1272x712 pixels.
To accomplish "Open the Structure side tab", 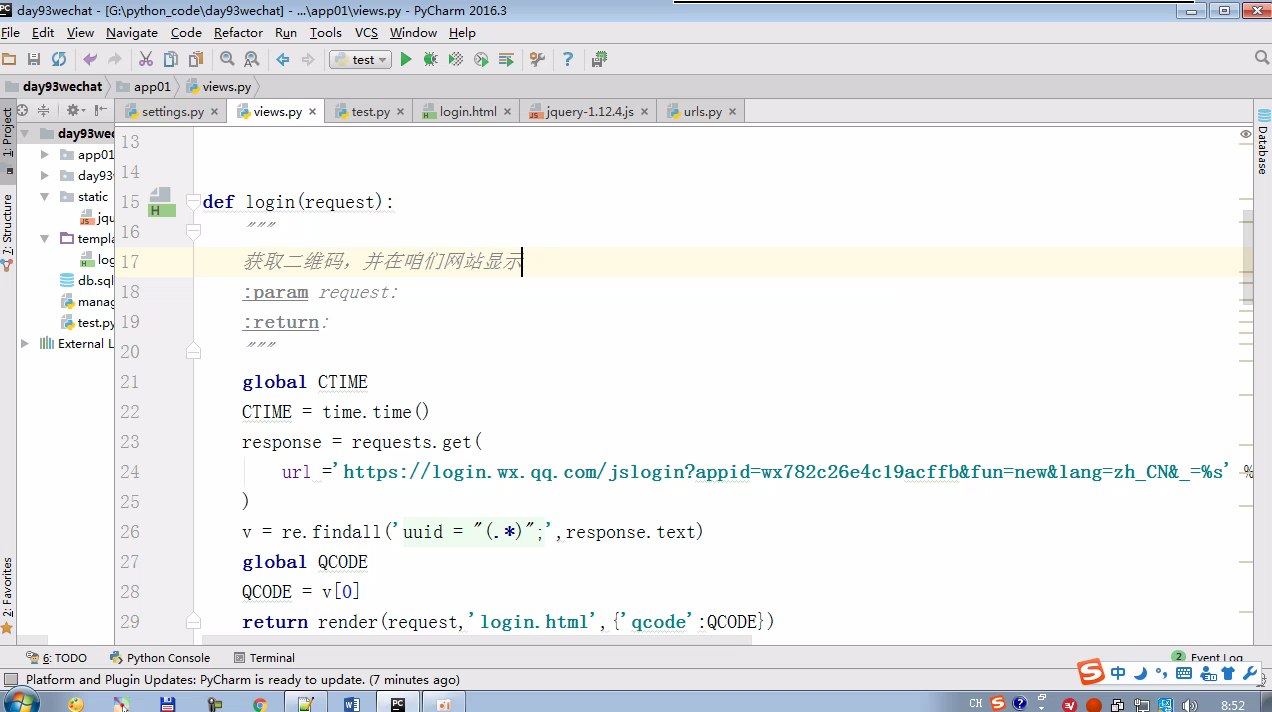I will [x=8, y=234].
